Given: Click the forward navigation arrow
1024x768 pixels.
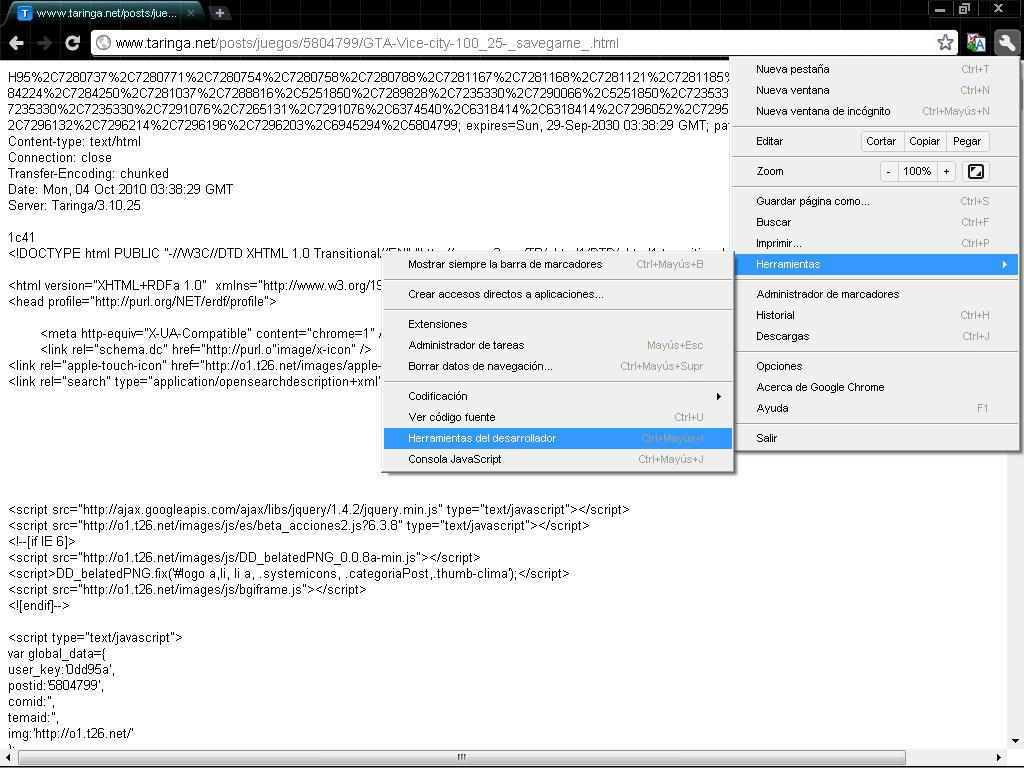Looking at the screenshot, I should point(44,43).
